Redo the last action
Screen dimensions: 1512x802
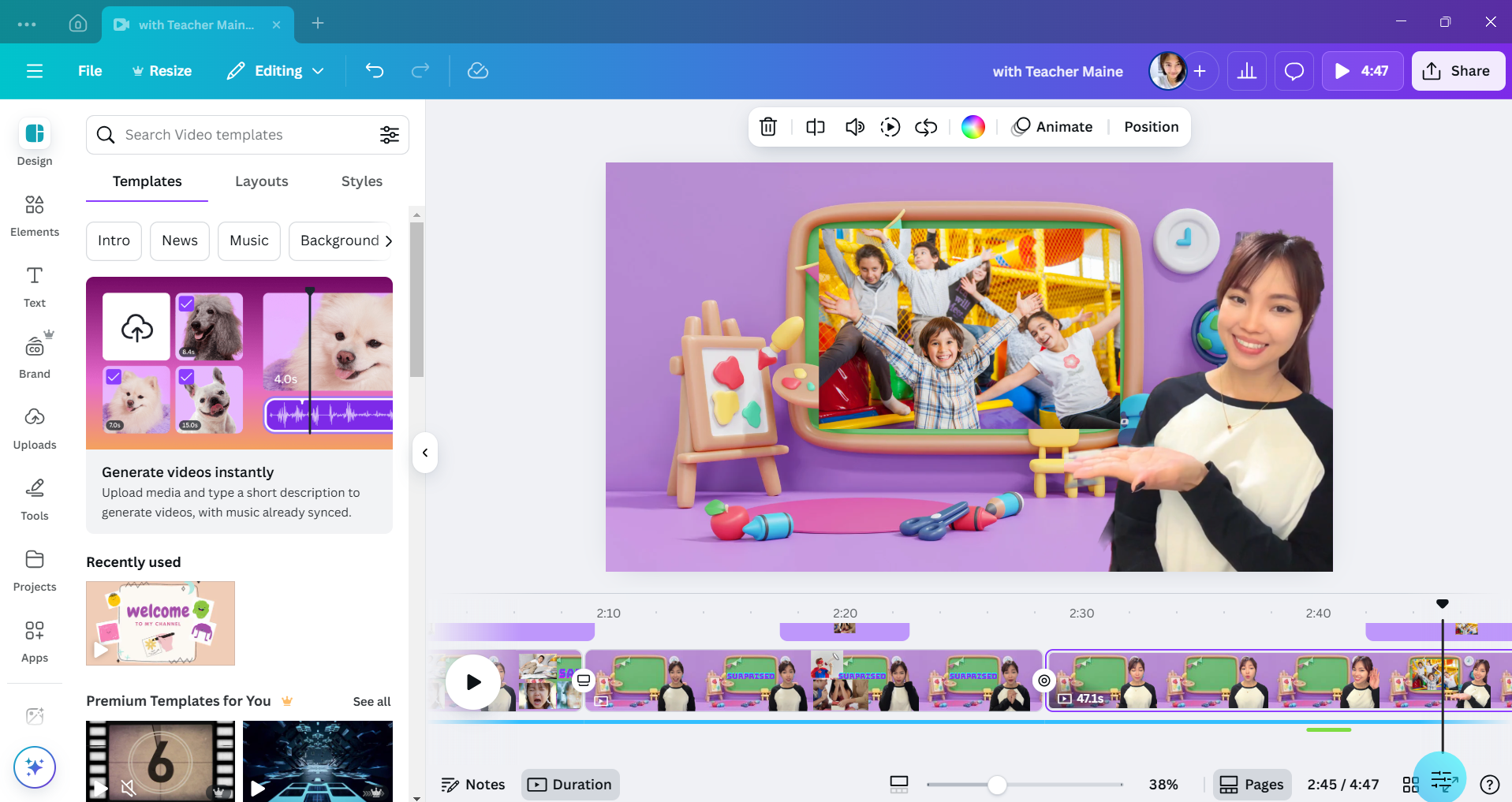click(x=420, y=71)
